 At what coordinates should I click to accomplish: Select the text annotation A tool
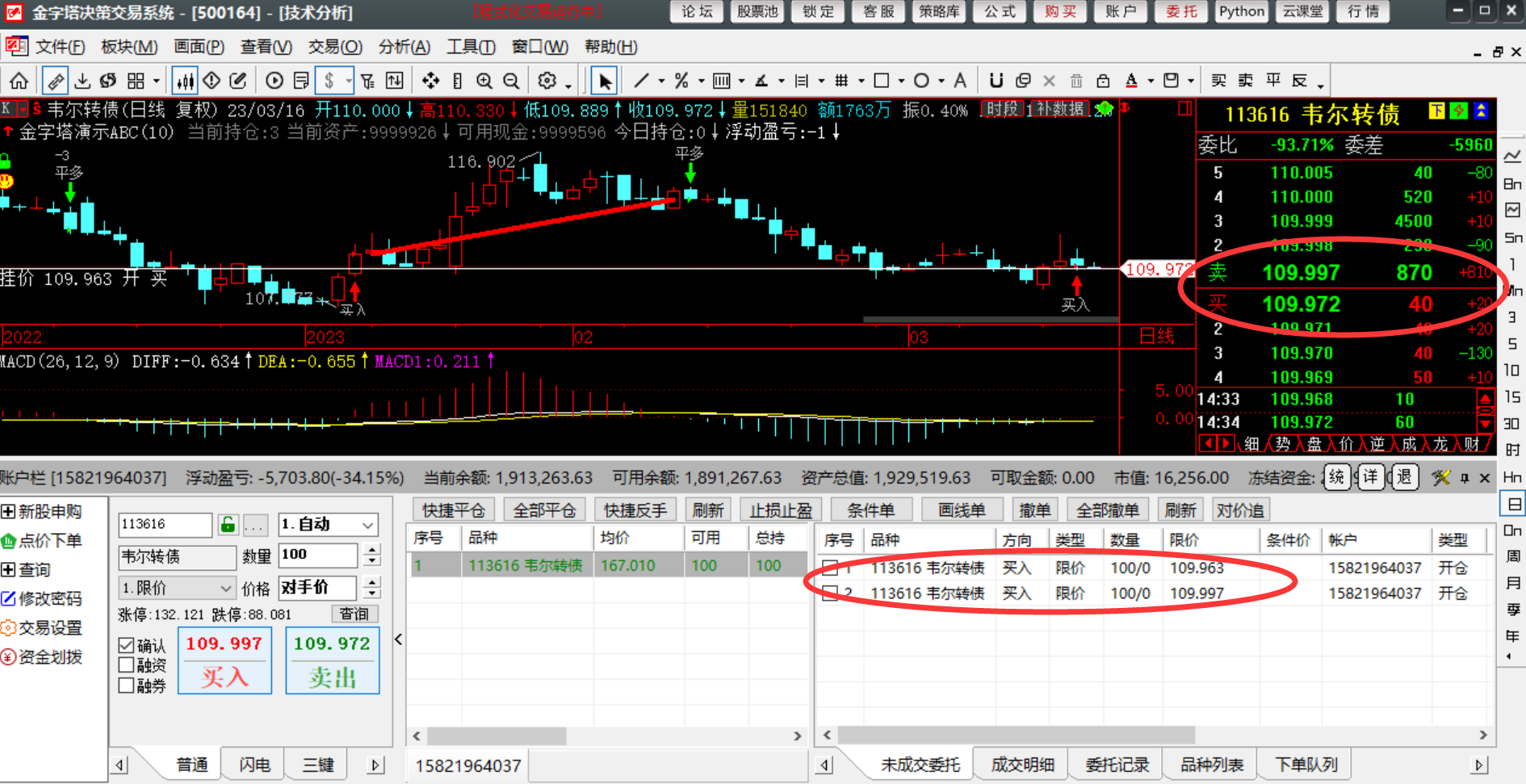[960, 81]
